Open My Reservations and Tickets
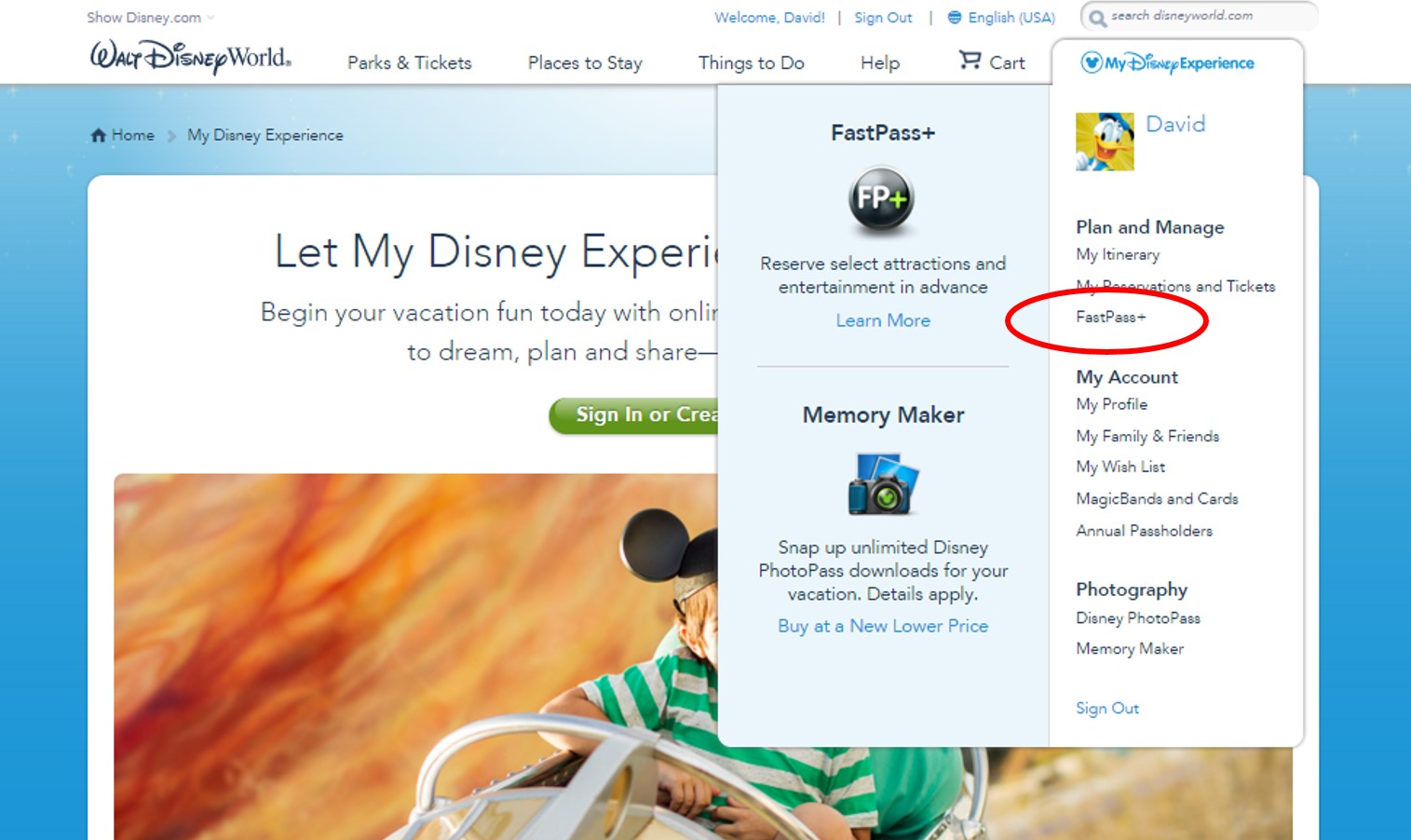 tap(1175, 286)
